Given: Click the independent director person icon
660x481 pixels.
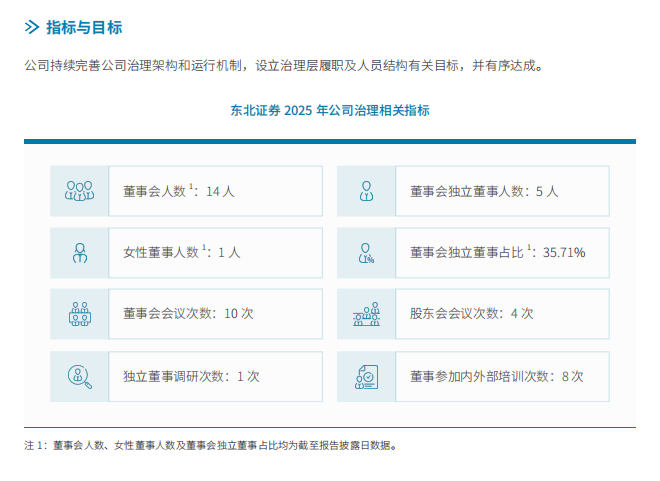Looking at the screenshot, I should pyautogui.click(x=366, y=191).
